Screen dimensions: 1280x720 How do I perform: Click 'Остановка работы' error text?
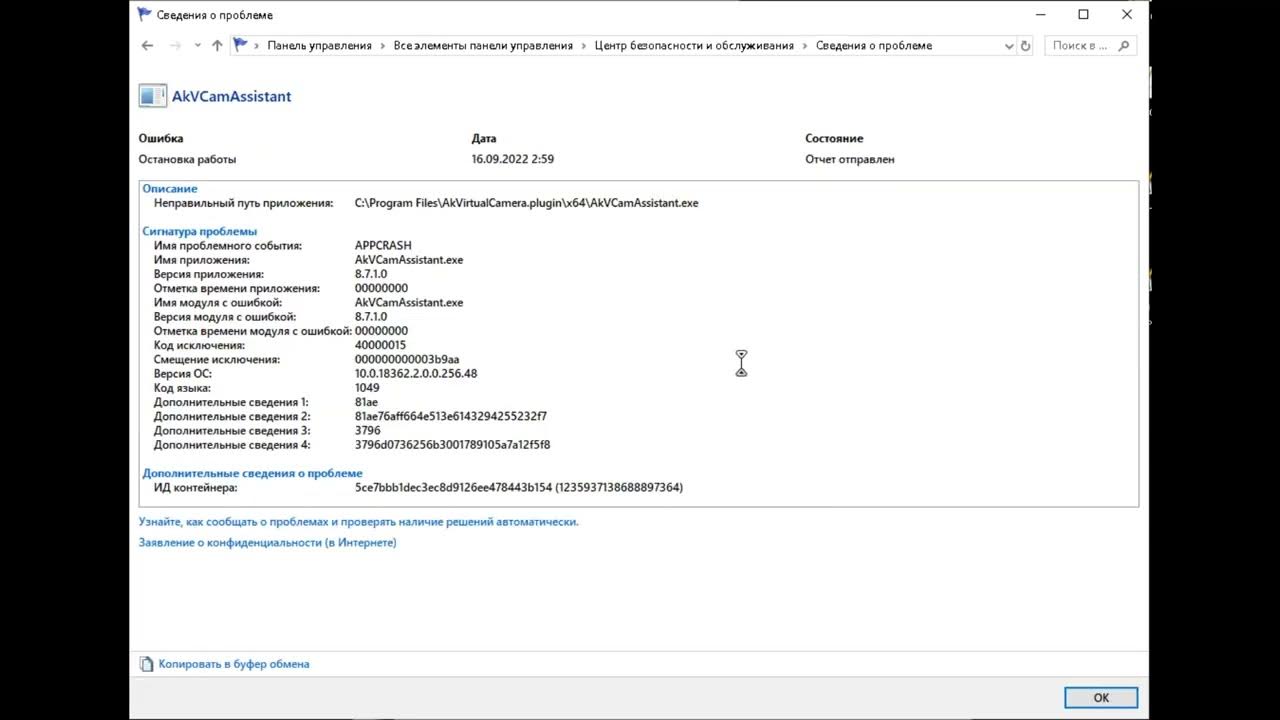[x=188, y=160]
